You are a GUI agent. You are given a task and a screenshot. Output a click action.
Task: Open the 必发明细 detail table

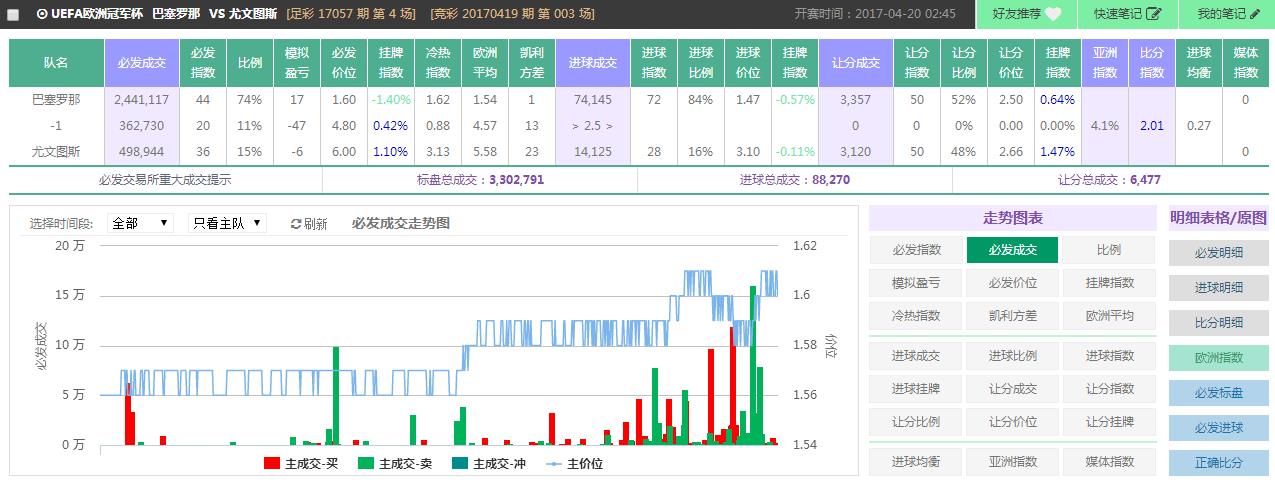pos(1219,252)
